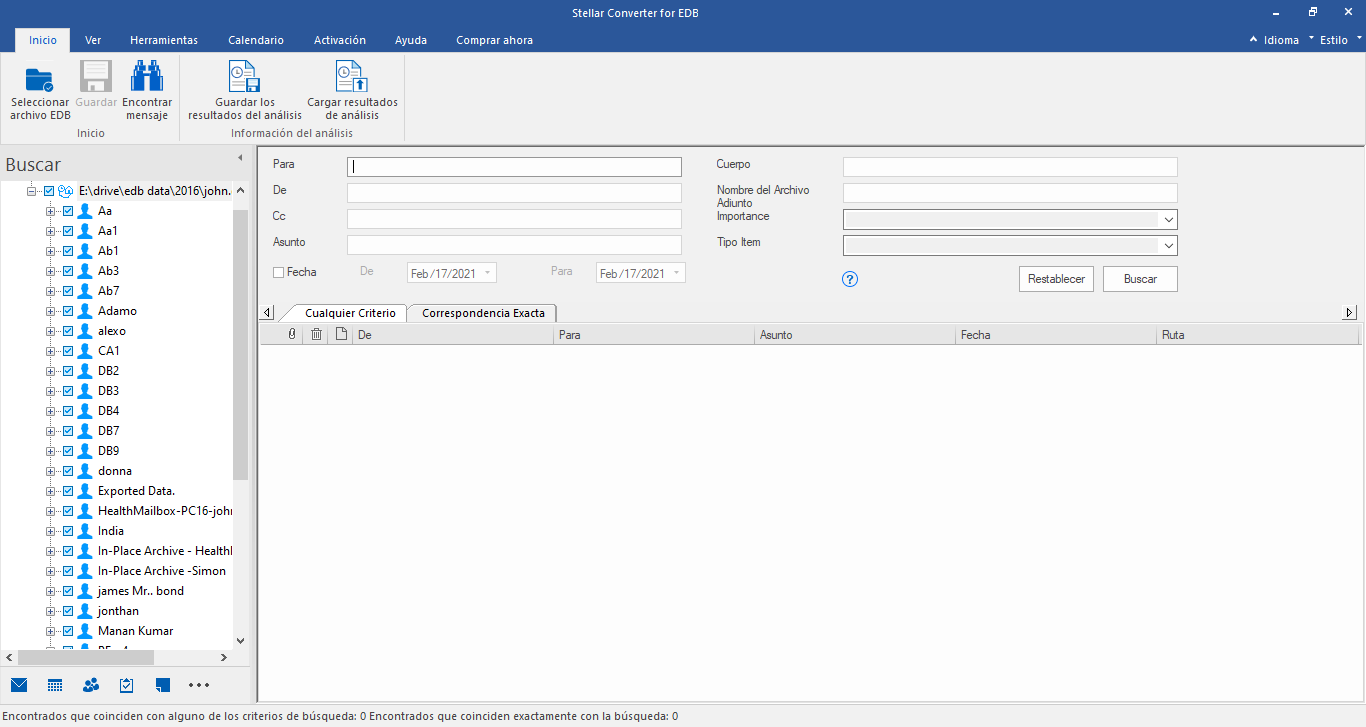Open the Para date picker dropdown
1366x727 pixels.
point(676,273)
